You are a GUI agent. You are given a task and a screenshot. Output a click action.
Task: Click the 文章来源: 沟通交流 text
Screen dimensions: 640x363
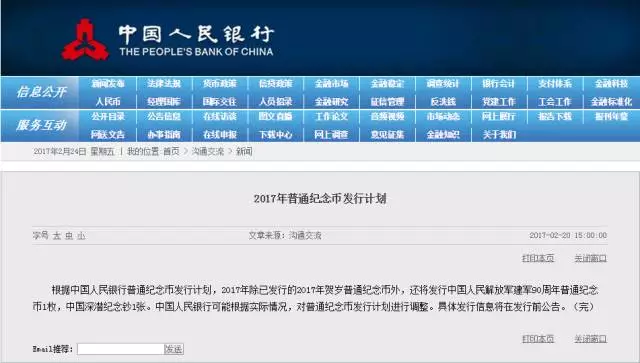pyautogui.click(x=285, y=235)
